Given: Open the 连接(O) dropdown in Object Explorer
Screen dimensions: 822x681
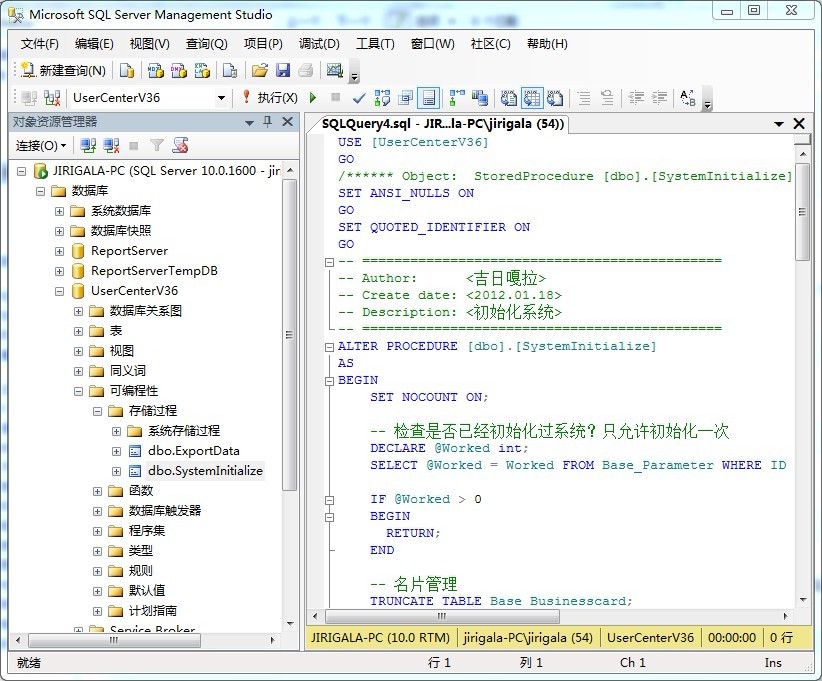Looking at the screenshot, I should [x=41, y=146].
